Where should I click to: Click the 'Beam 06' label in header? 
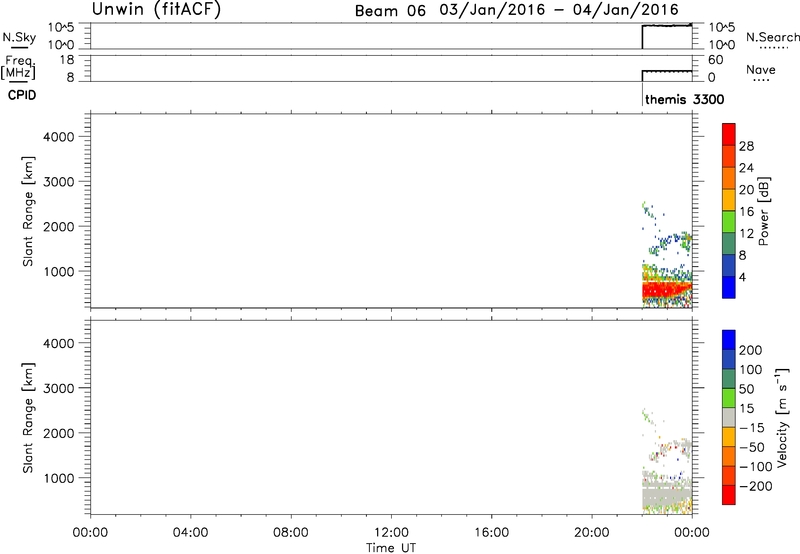pos(390,11)
